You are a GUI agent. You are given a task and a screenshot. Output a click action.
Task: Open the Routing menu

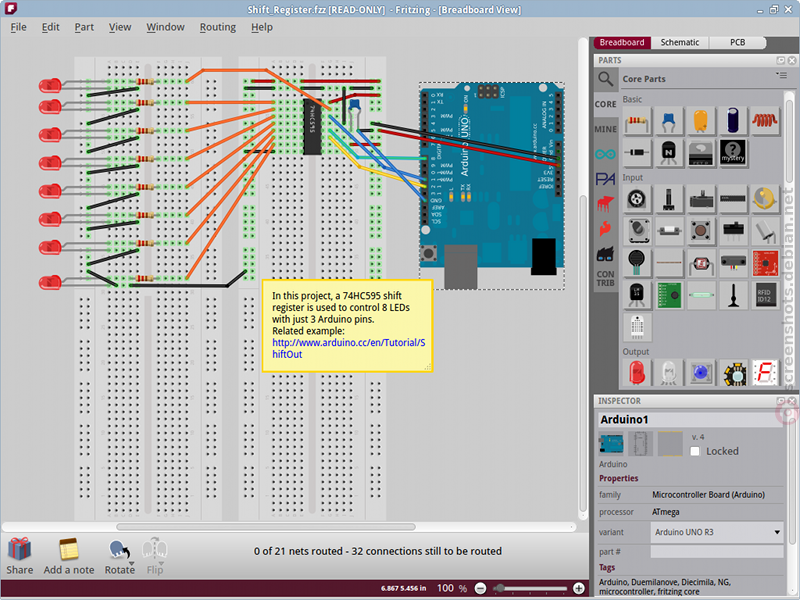click(218, 27)
